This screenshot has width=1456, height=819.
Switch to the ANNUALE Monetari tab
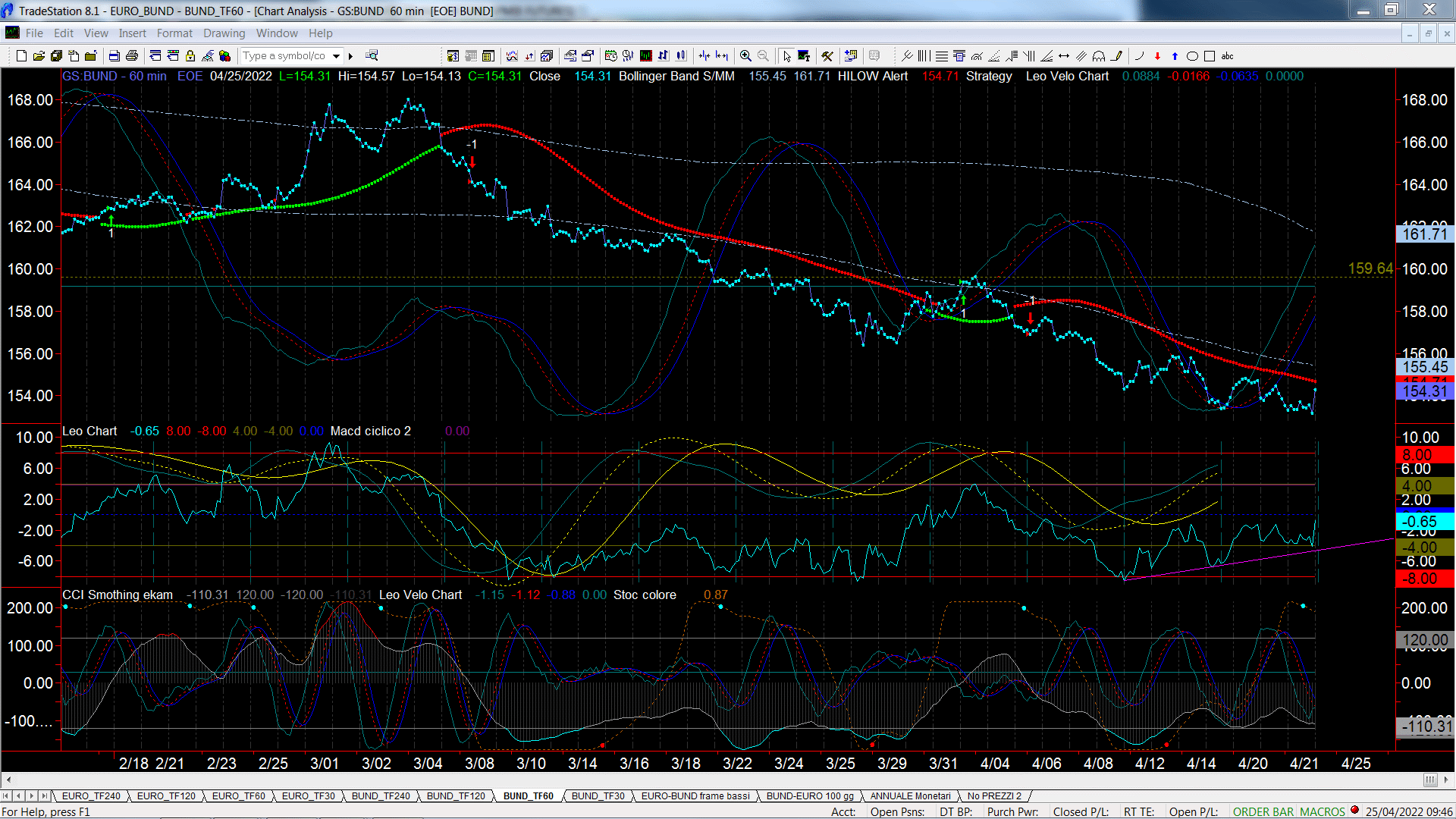pos(910,795)
